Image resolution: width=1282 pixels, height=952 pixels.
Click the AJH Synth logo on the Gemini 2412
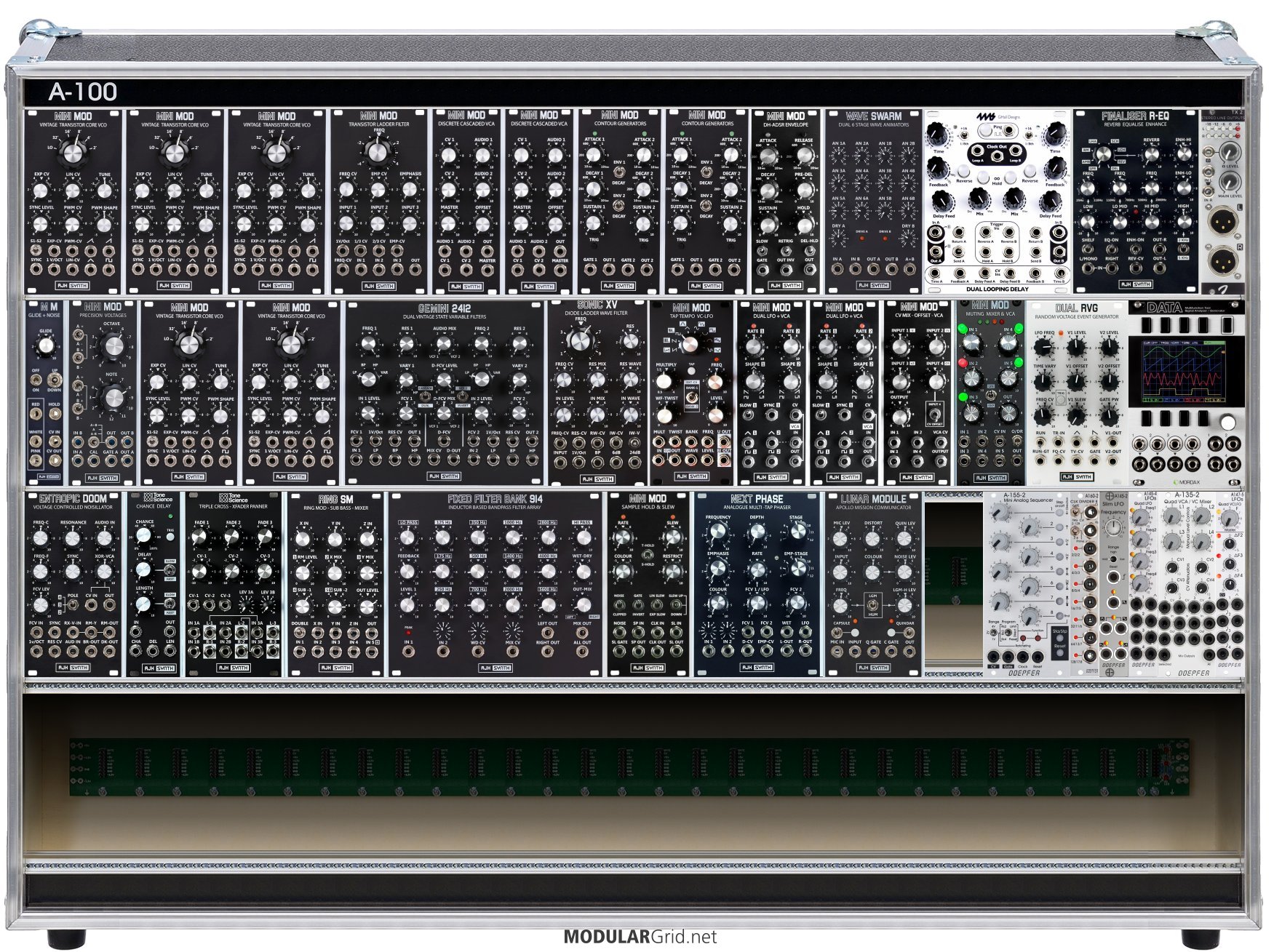click(444, 476)
